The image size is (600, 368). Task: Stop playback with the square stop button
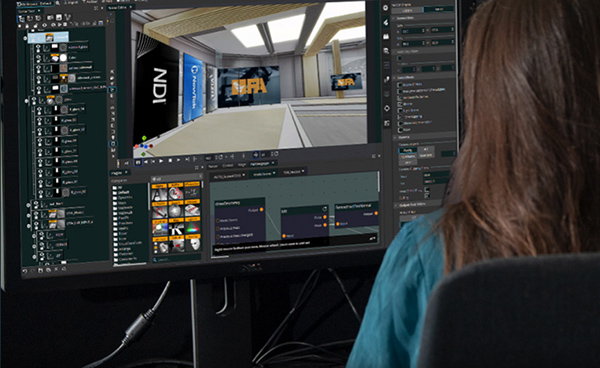click(x=170, y=161)
